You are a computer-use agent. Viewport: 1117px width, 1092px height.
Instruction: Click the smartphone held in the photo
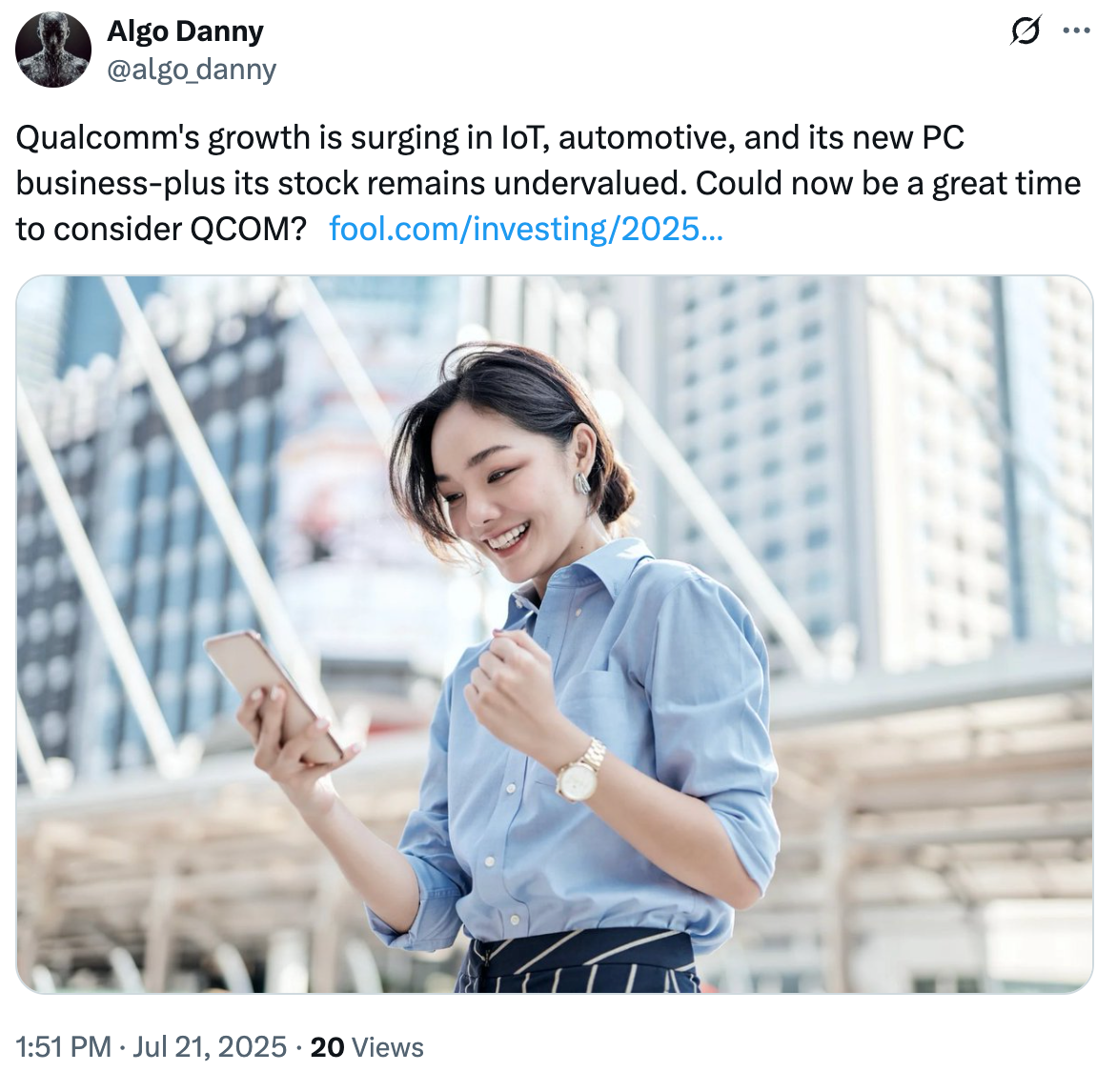tap(274, 695)
